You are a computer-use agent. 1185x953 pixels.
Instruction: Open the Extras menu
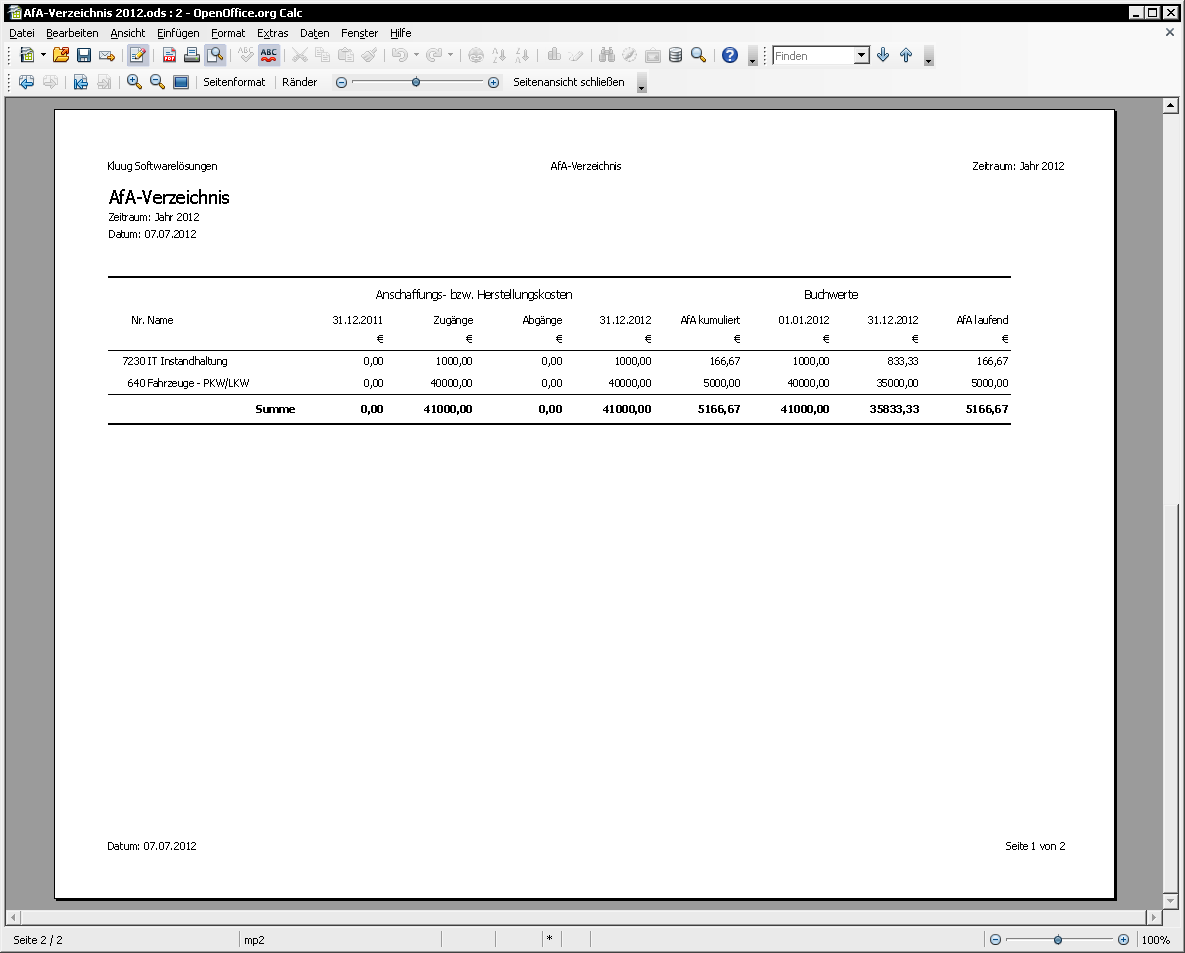point(272,33)
